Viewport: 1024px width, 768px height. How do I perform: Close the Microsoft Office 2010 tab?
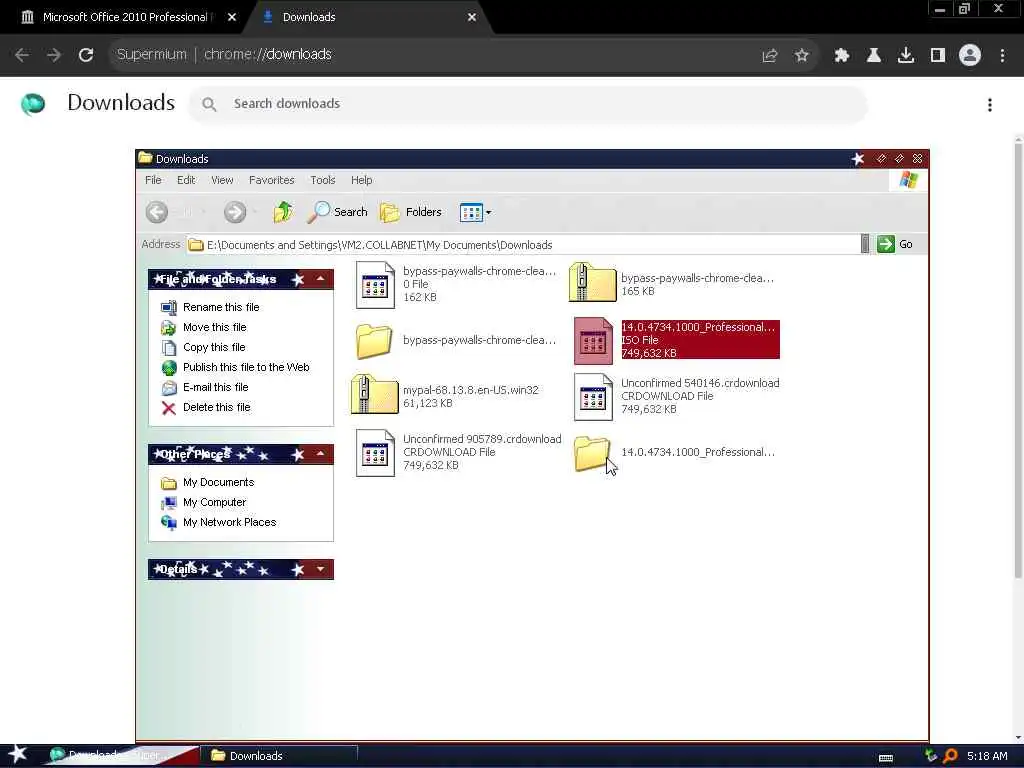point(231,17)
